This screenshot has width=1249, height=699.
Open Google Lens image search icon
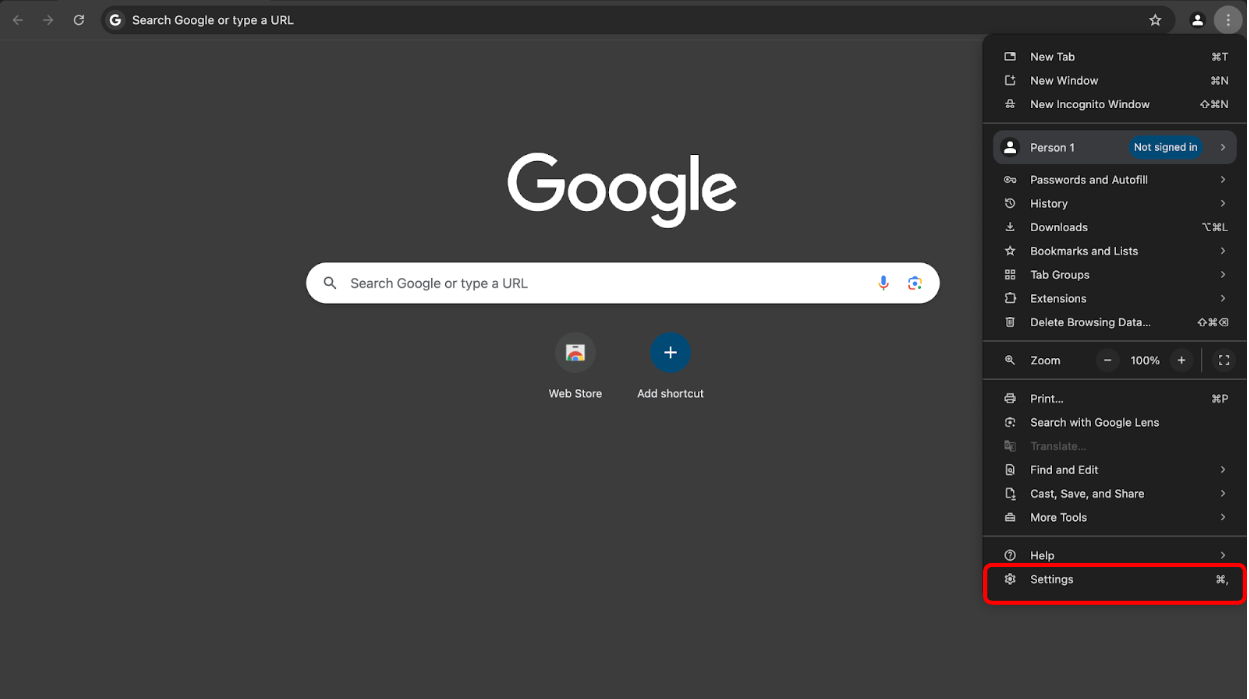(914, 283)
